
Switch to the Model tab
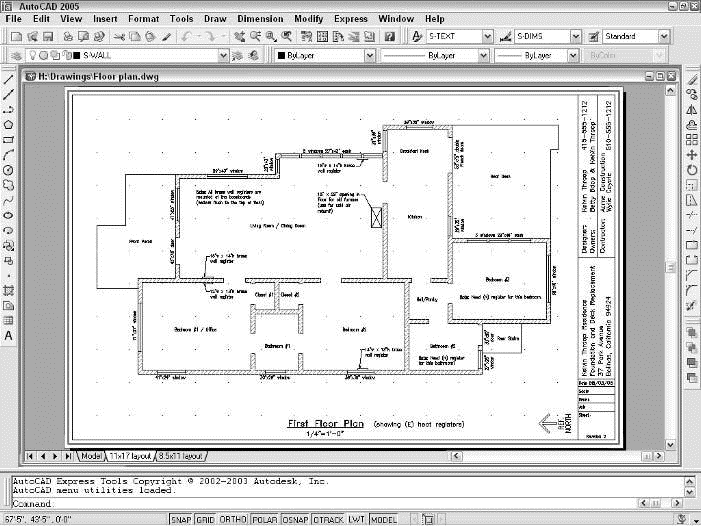point(91,456)
